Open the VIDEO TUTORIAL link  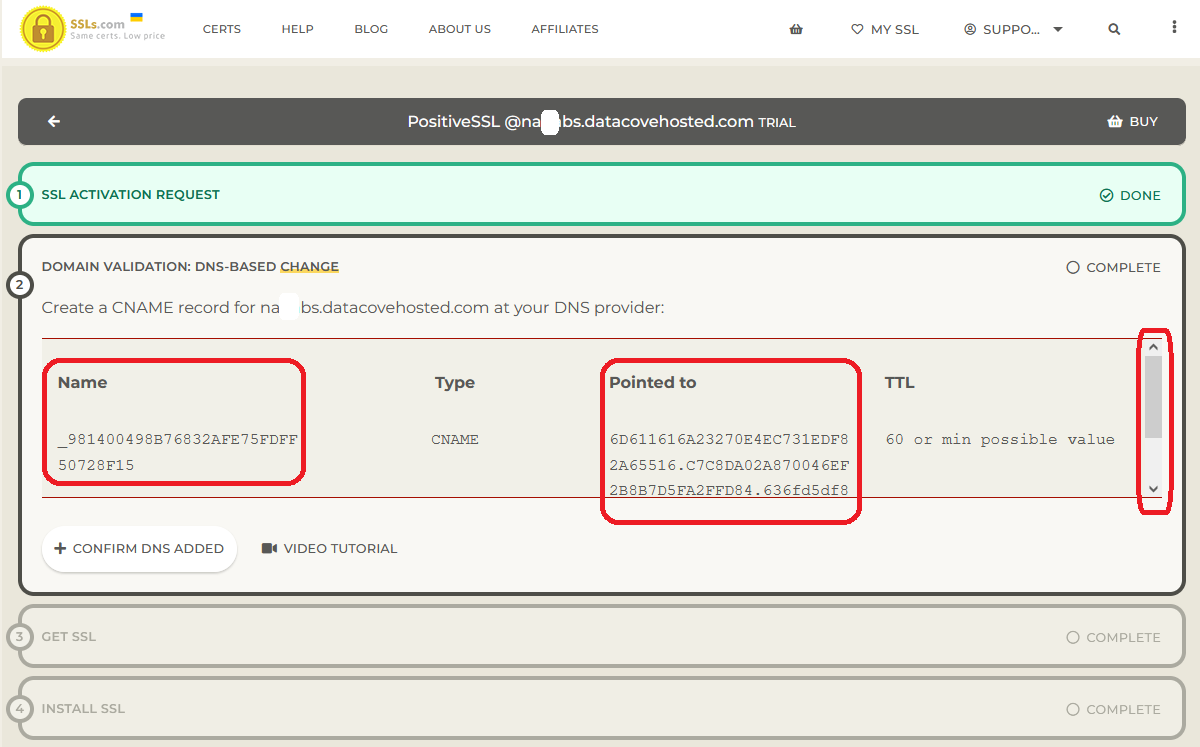coord(329,548)
